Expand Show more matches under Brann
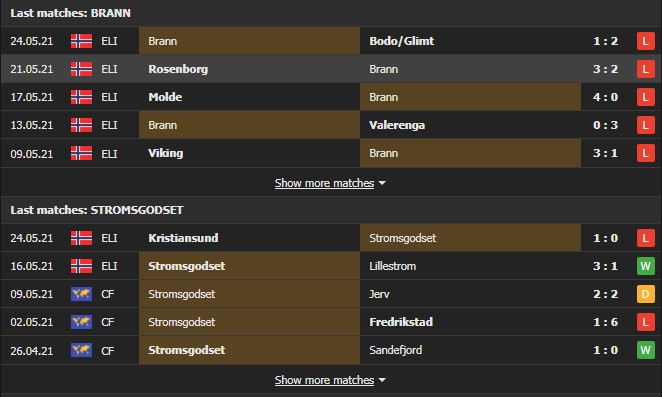 (x=324, y=183)
